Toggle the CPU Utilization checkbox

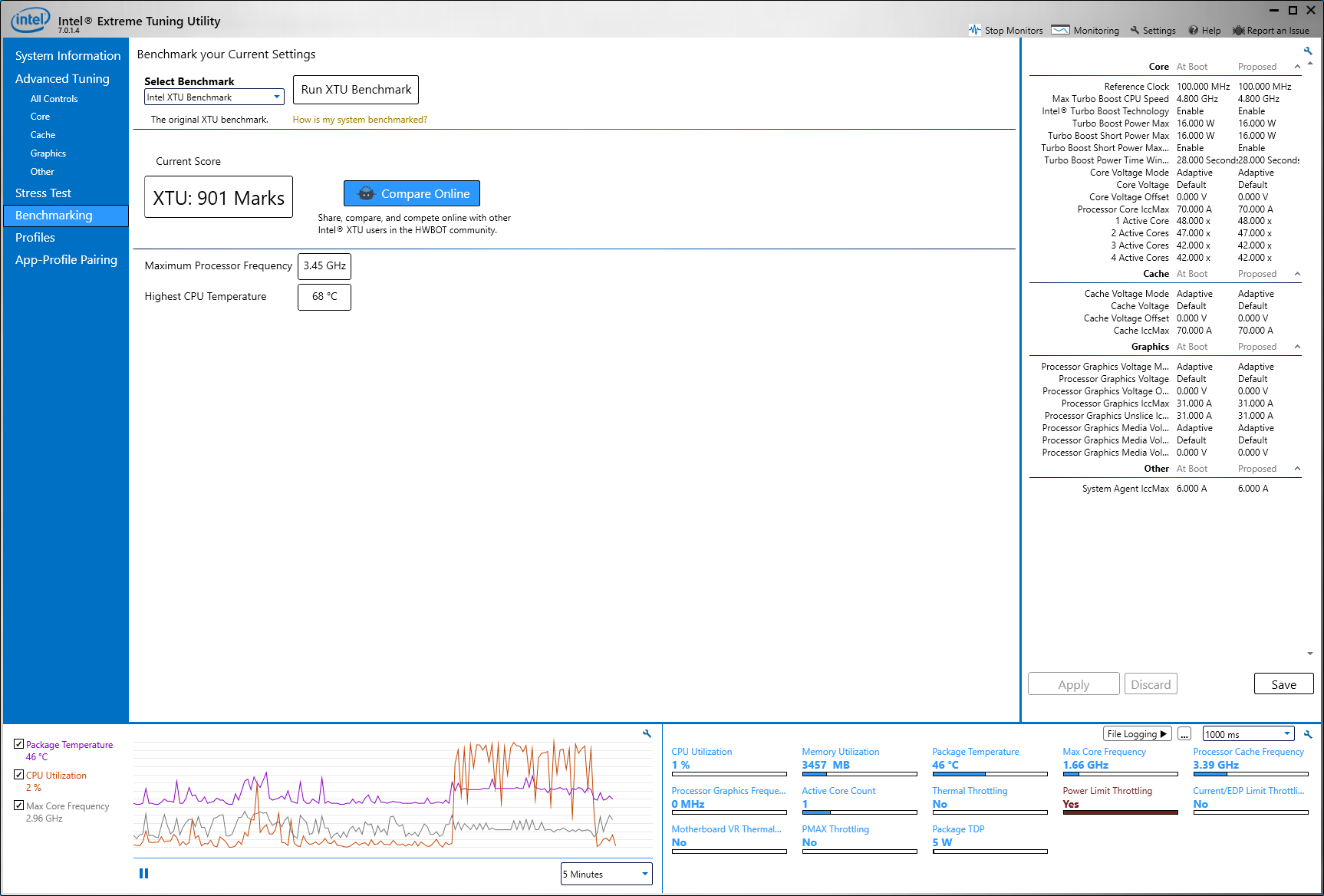point(18,775)
